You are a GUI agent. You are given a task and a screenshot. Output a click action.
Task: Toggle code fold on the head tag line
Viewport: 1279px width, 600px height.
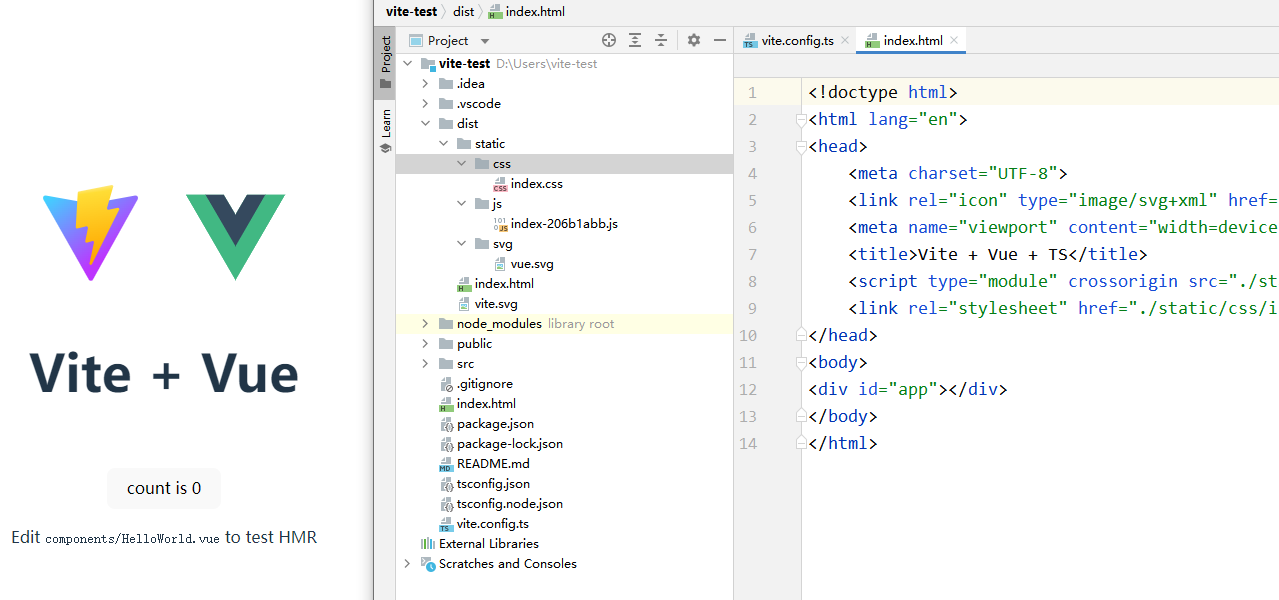801,147
